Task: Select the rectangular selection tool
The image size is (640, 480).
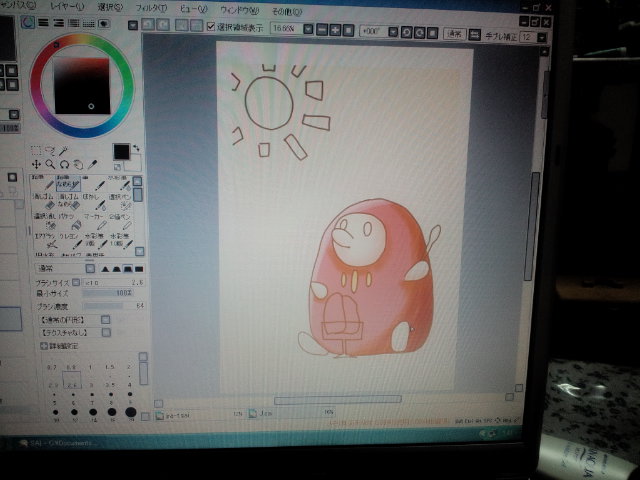Action: (36, 151)
